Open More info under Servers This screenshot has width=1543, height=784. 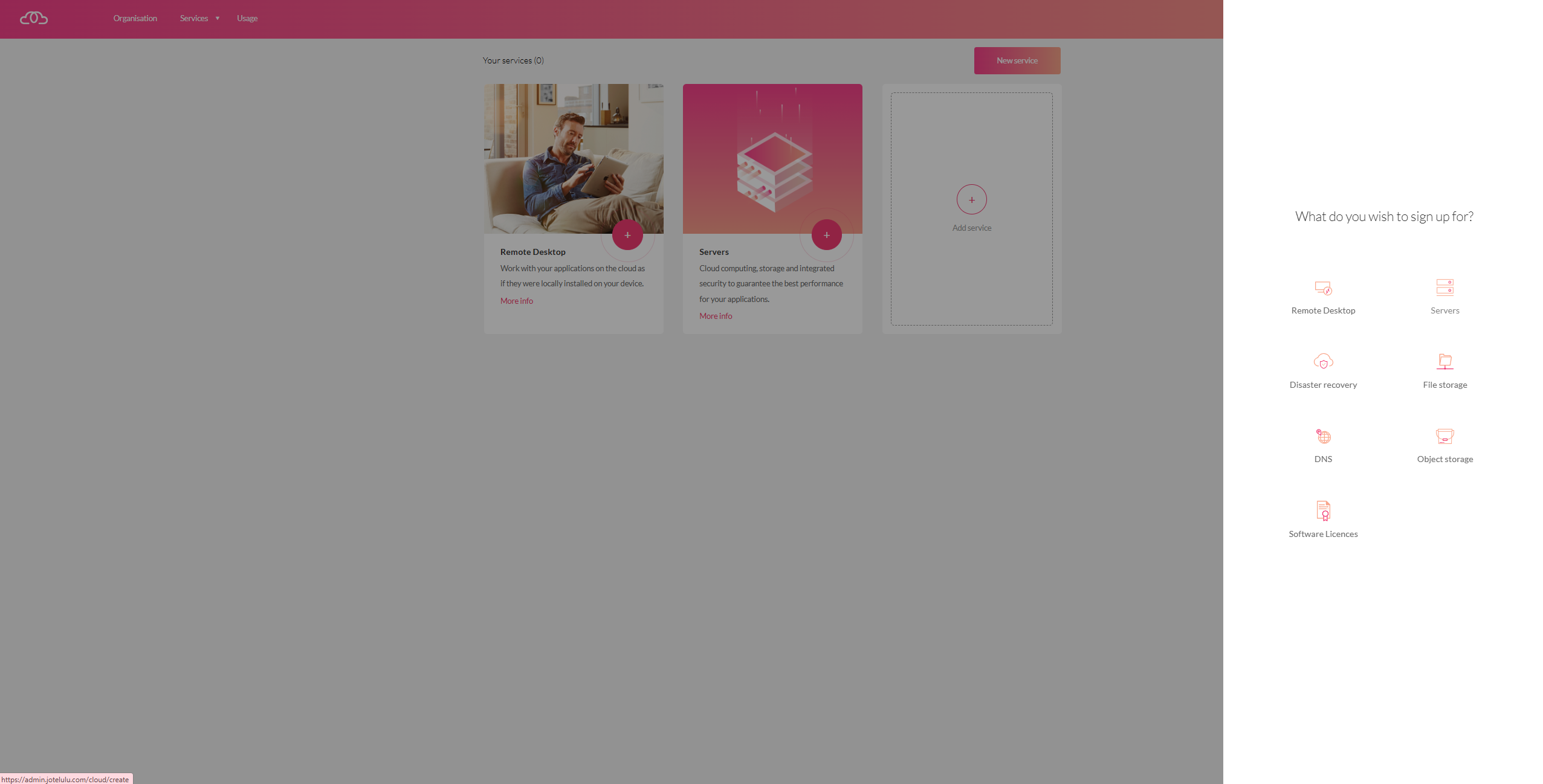pyautogui.click(x=715, y=316)
